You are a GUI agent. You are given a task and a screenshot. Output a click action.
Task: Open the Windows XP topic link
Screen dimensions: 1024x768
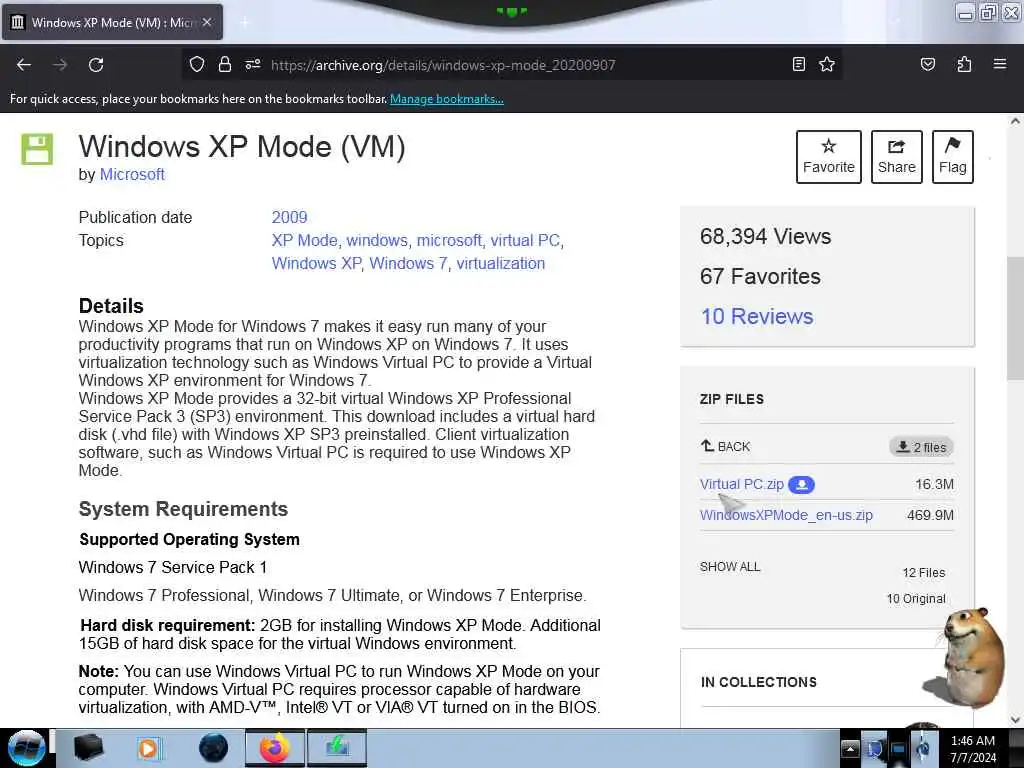(316, 263)
